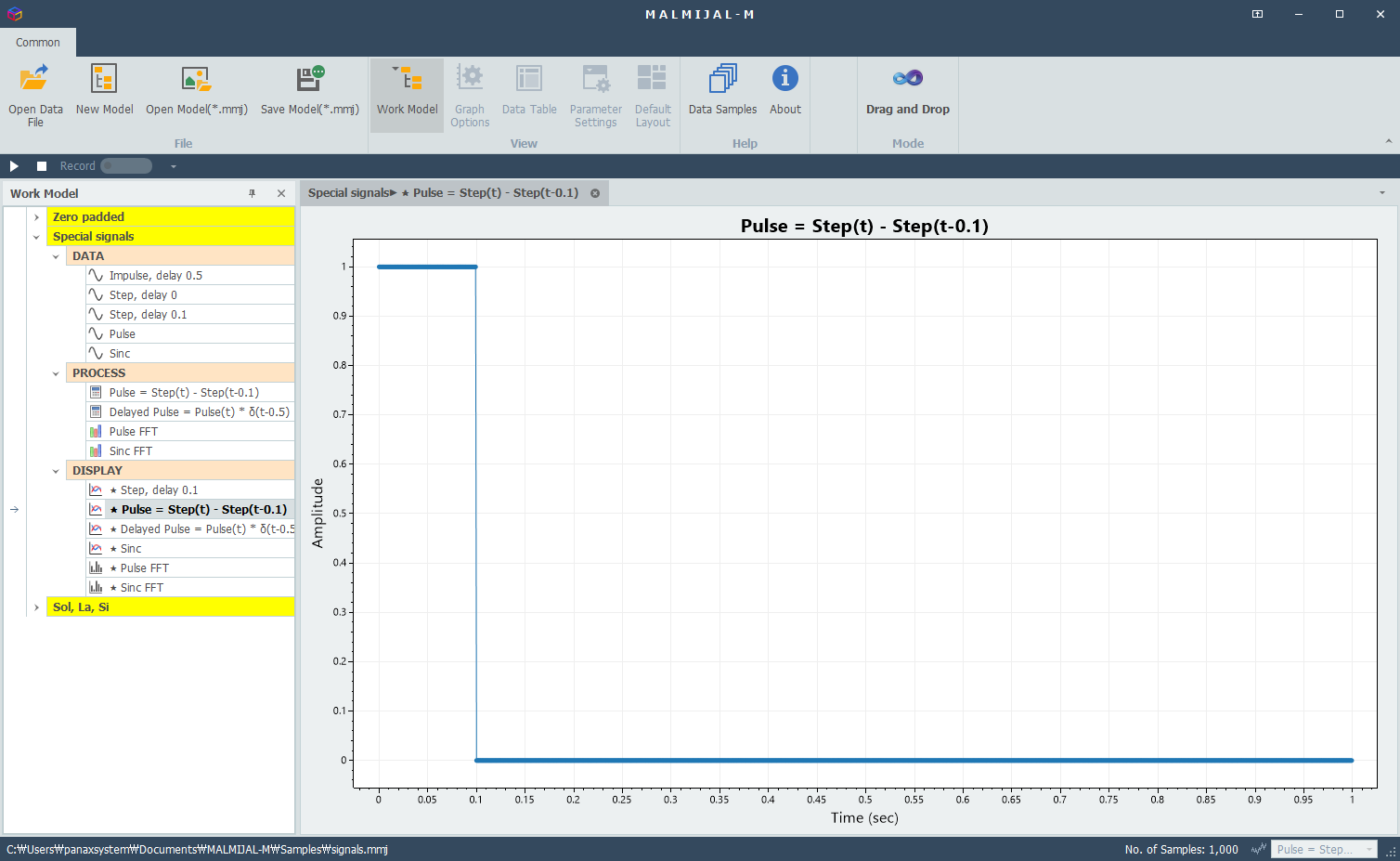Close the Pulse graph tab
Screen dimensions: 1400x861
point(595,193)
